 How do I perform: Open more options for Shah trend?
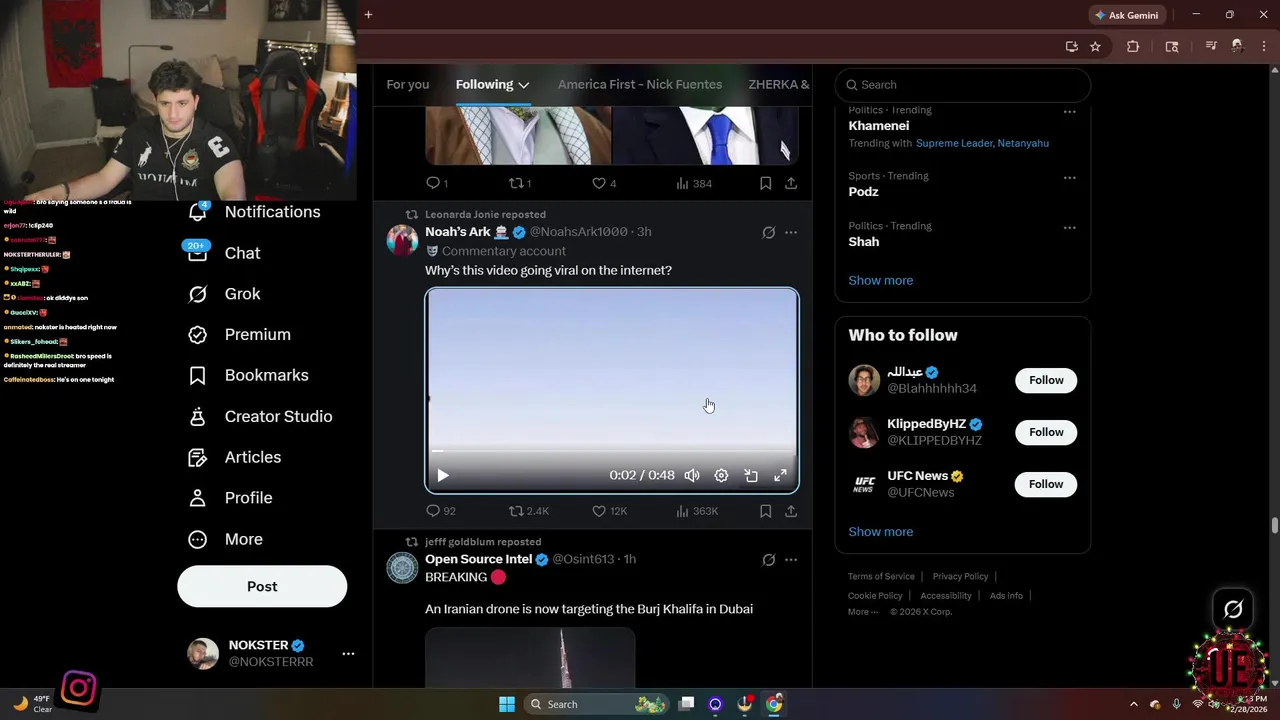1069,228
